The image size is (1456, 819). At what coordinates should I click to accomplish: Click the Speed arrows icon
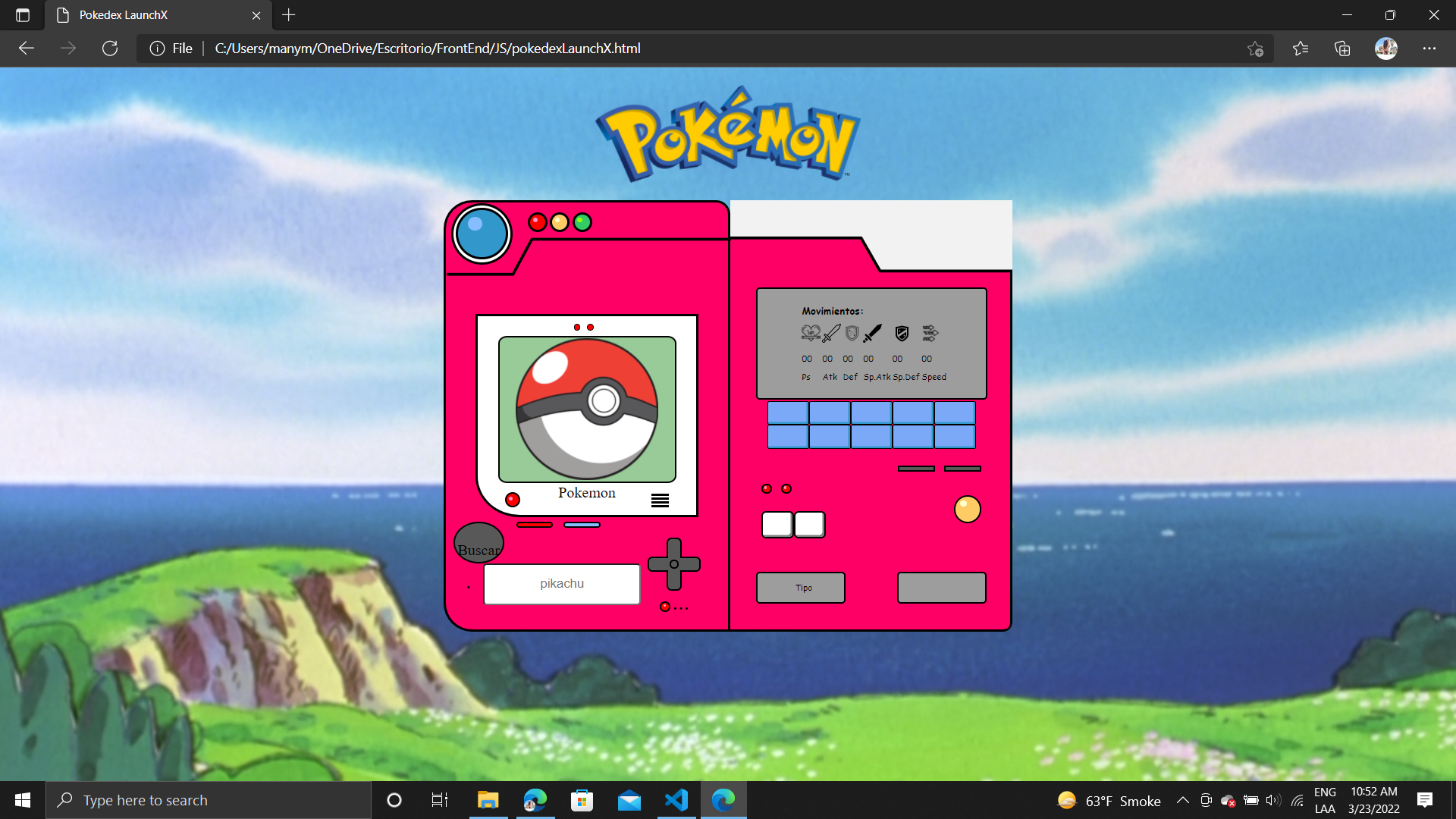[930, 333]
